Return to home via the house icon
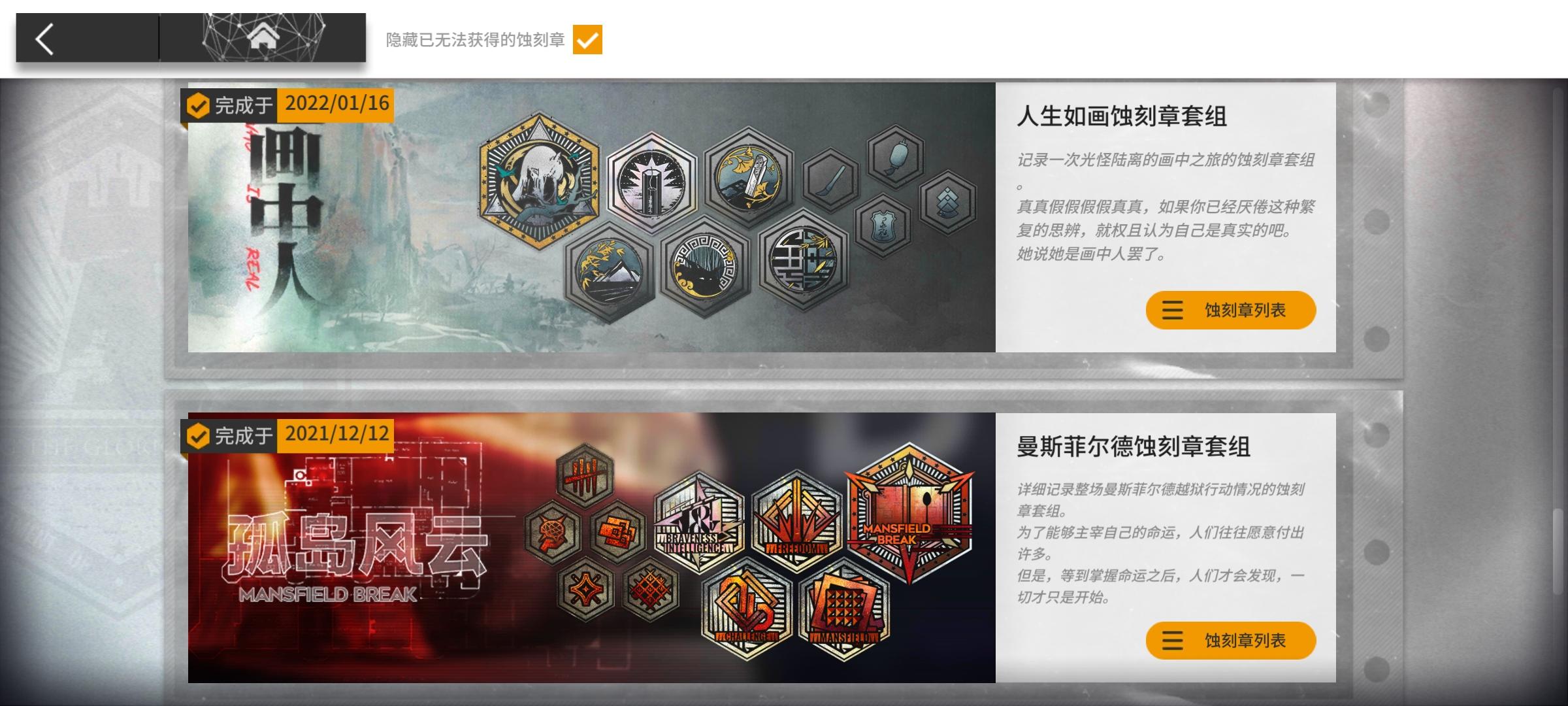Screen dimensions: 1568x706 click(x=263, y=38)
